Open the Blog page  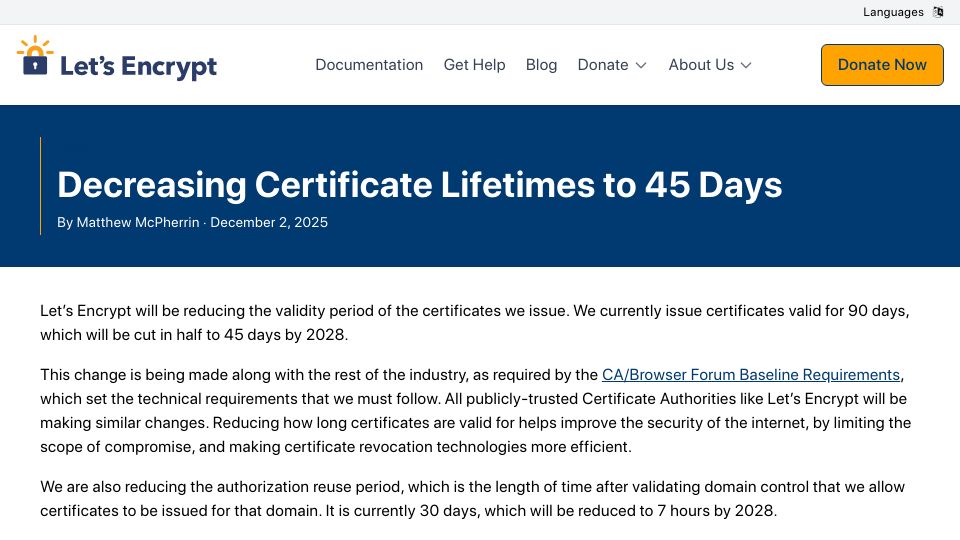[x=541, y=65]
